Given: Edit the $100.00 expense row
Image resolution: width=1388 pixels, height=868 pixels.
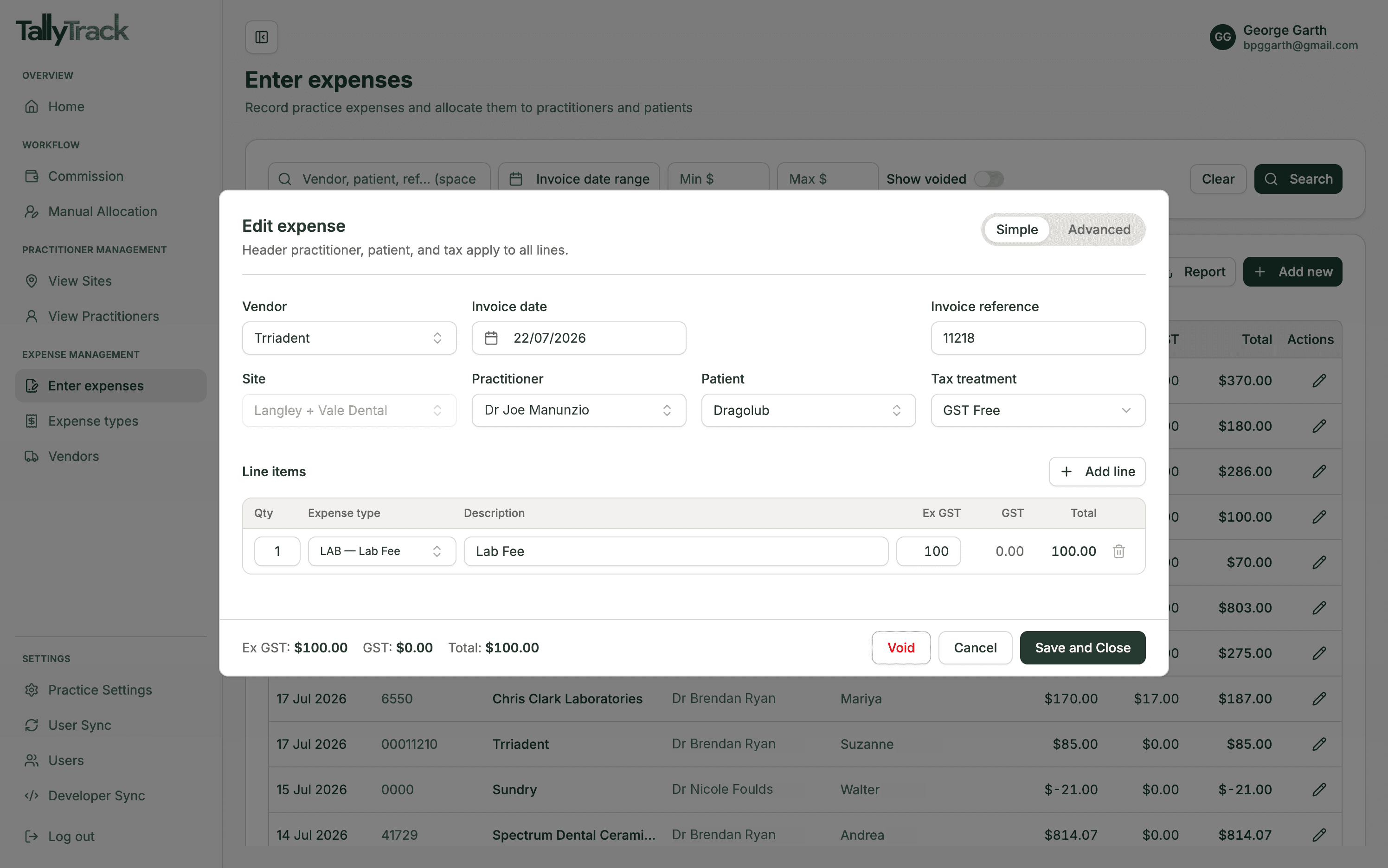Looking at the screenshot, I should (x=1319, y=517).
